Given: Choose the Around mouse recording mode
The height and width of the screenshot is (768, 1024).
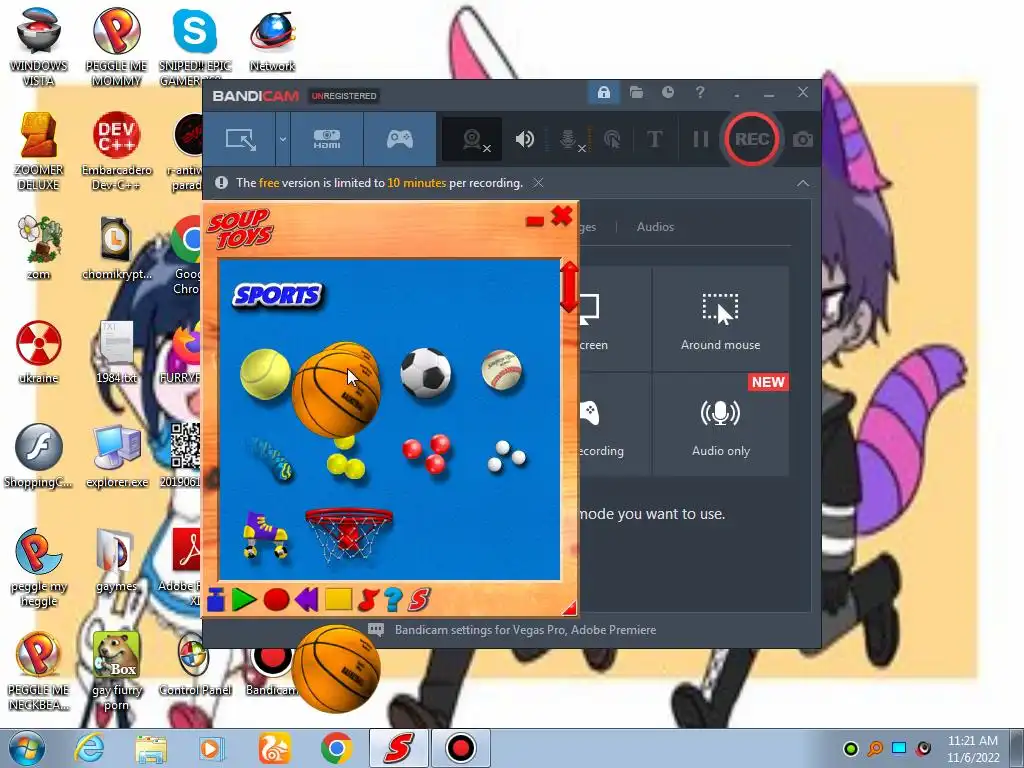Looking at the screenshot, I should pyautogui.click(x=720, y=320).
